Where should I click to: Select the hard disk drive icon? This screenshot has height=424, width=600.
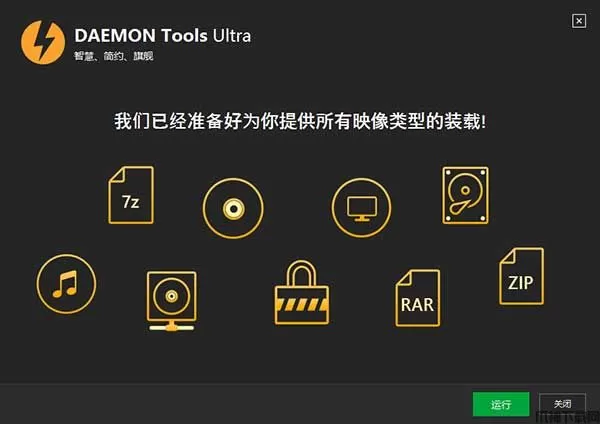[x=465, y=195]
